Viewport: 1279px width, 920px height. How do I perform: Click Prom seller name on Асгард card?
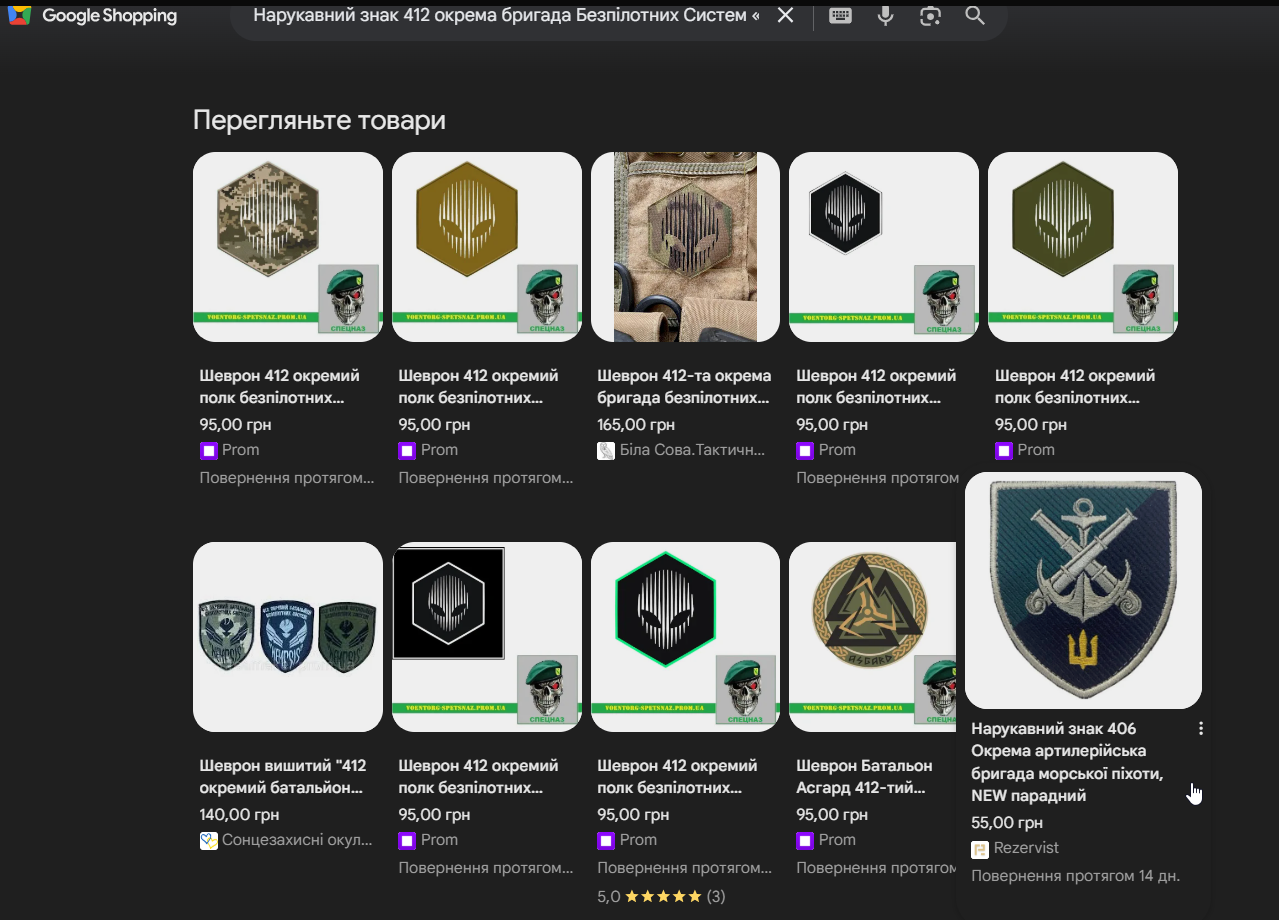point(837,841)
